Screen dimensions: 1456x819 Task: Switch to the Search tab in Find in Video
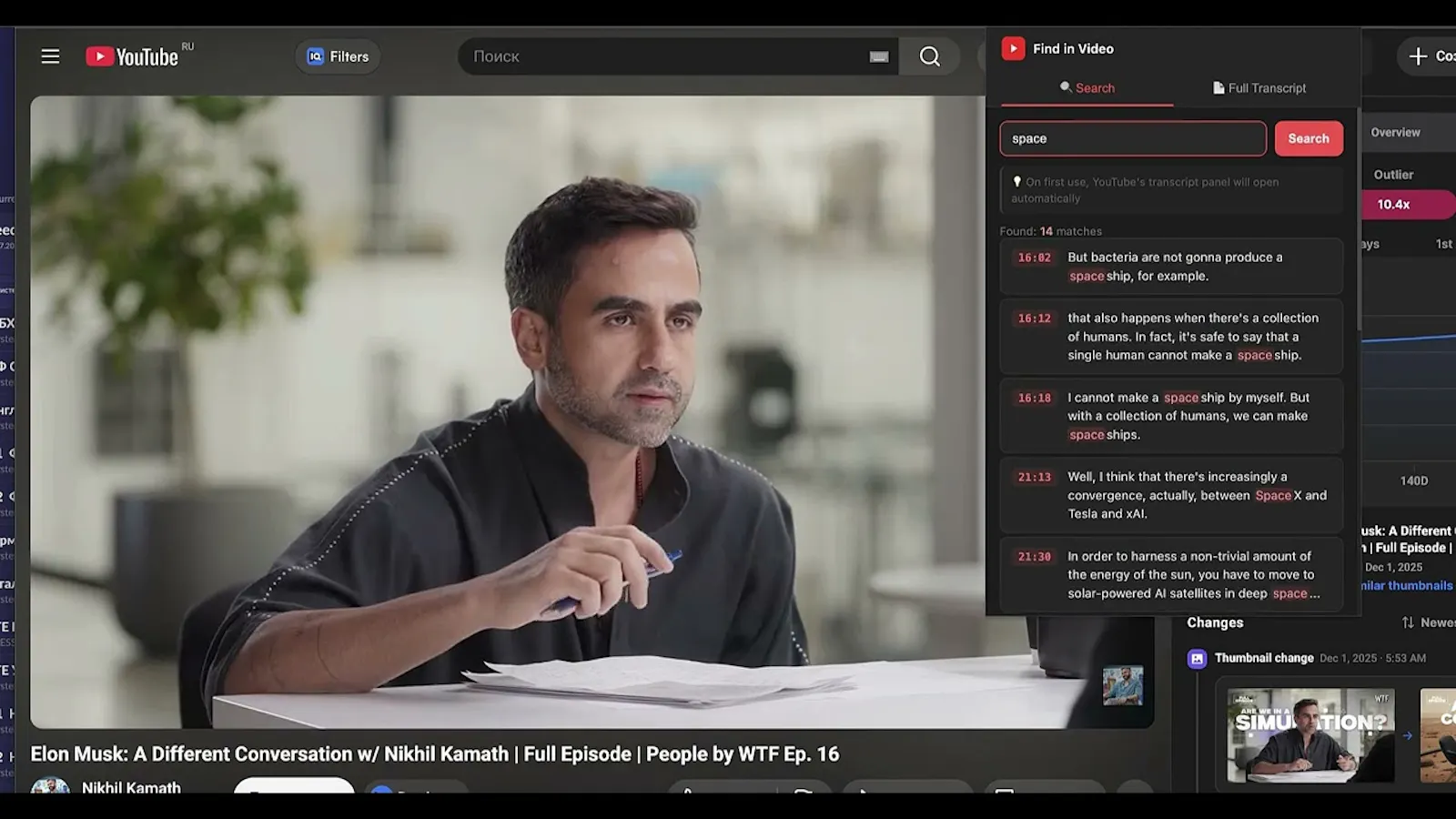(1087, 88)
